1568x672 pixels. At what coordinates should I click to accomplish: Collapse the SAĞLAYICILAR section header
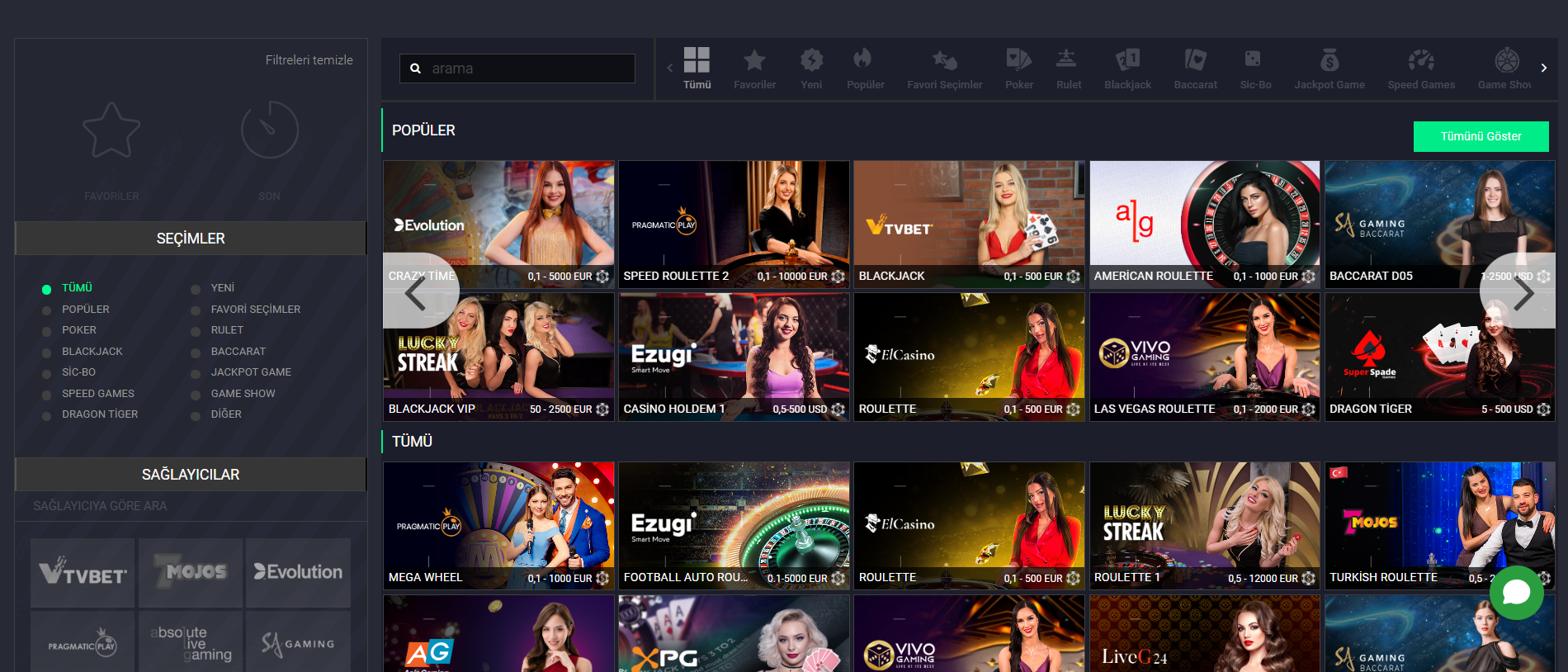coord(191,475)
